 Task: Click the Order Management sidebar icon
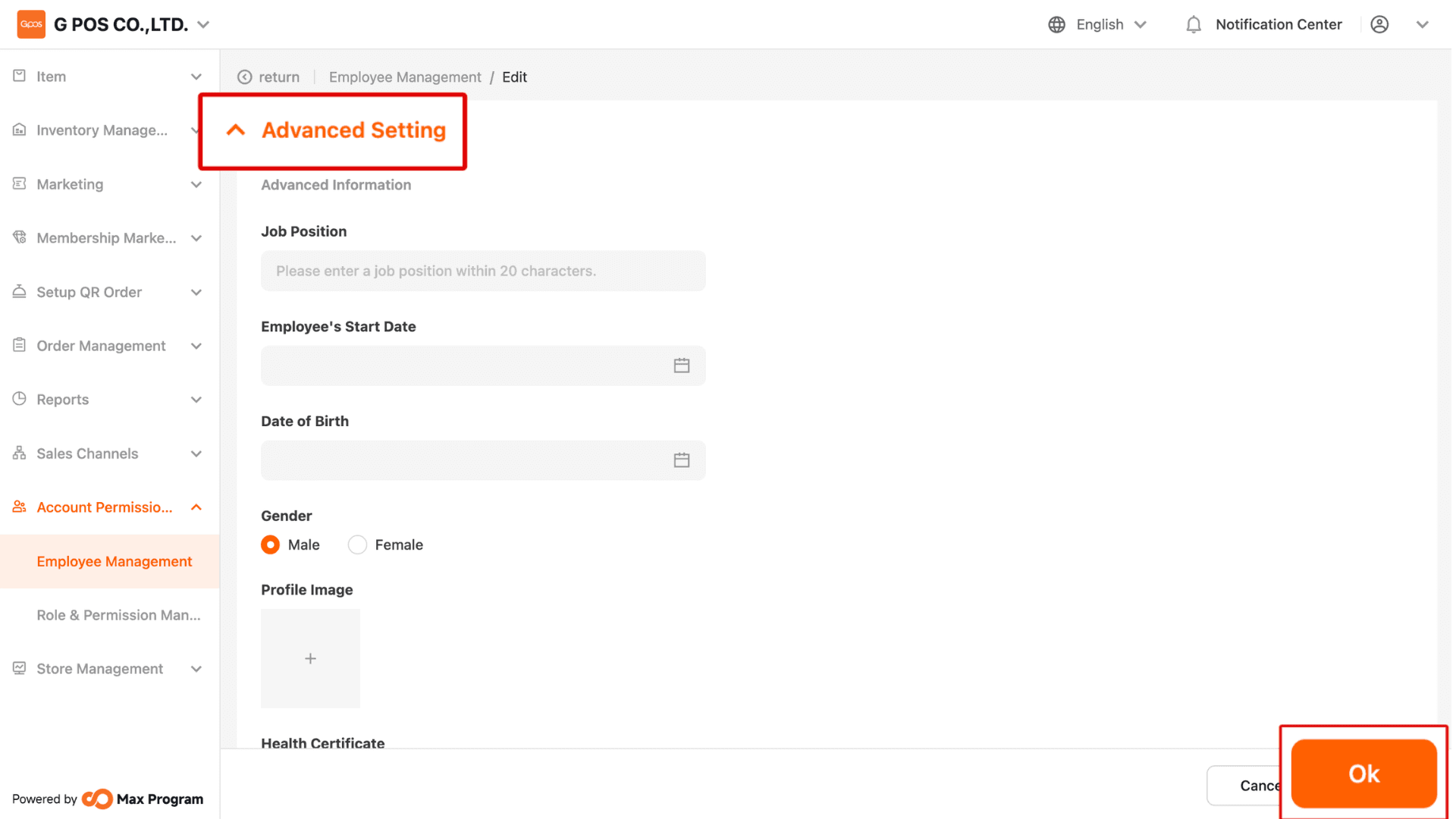pos(20,345)
